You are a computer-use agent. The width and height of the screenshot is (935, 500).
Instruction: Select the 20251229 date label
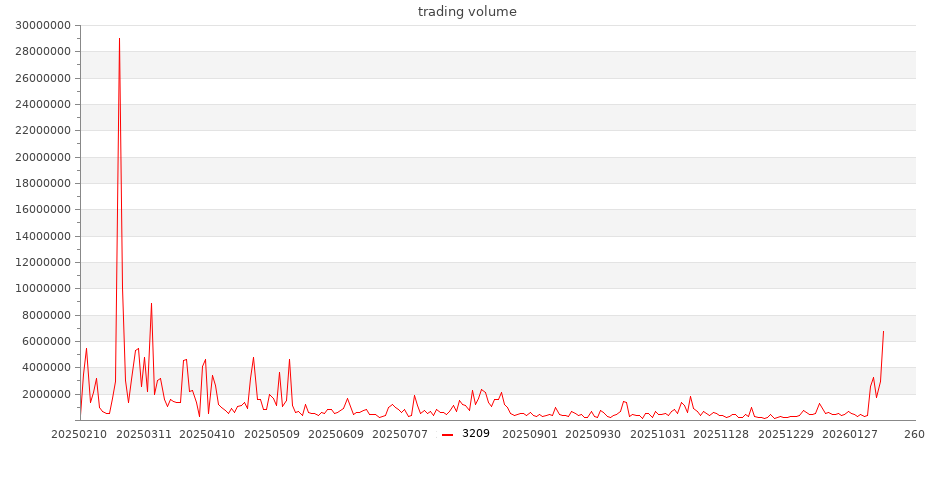[787, 434]
